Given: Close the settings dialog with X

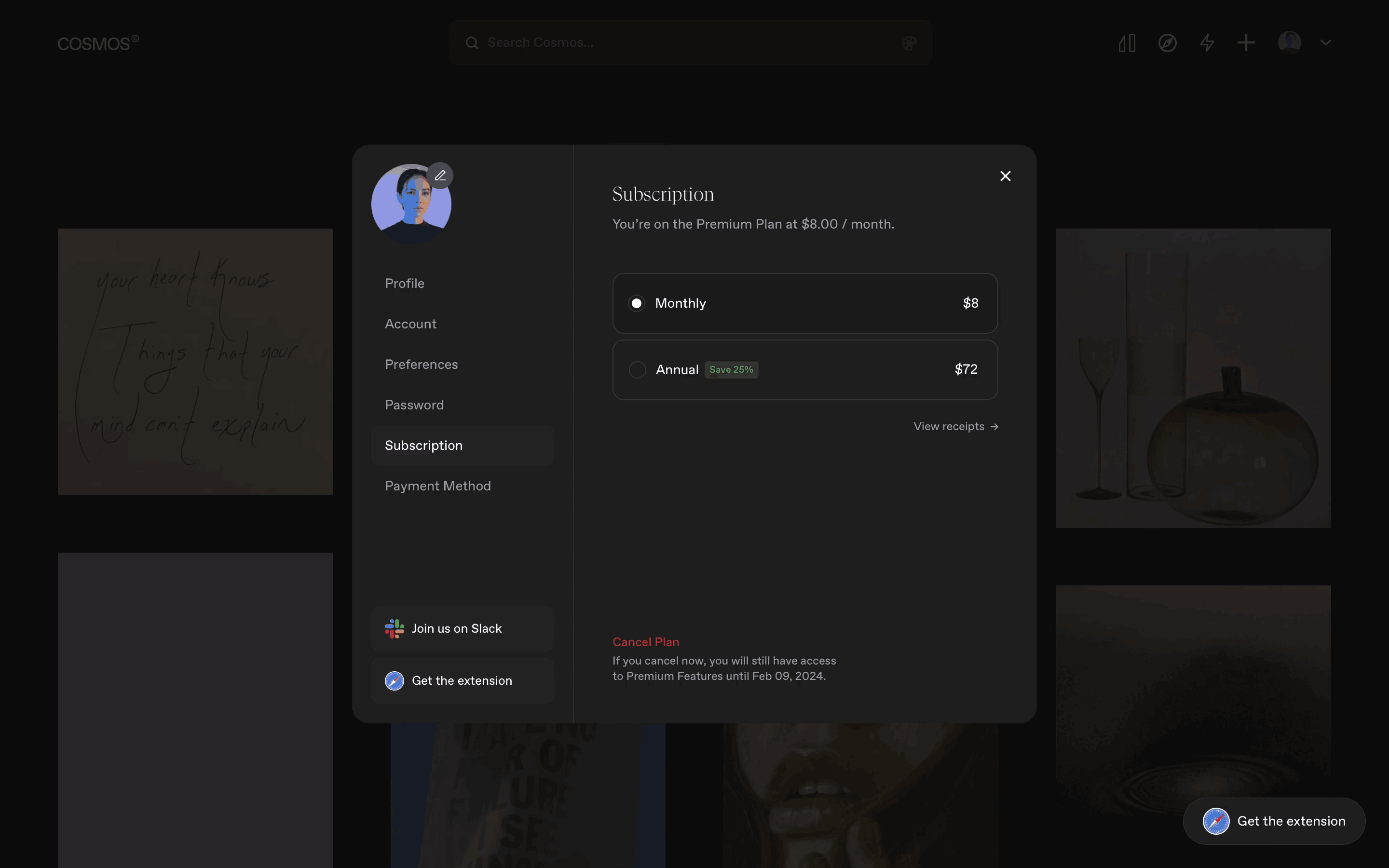Looking at the screenshot, I should [x=1005, y=176].
